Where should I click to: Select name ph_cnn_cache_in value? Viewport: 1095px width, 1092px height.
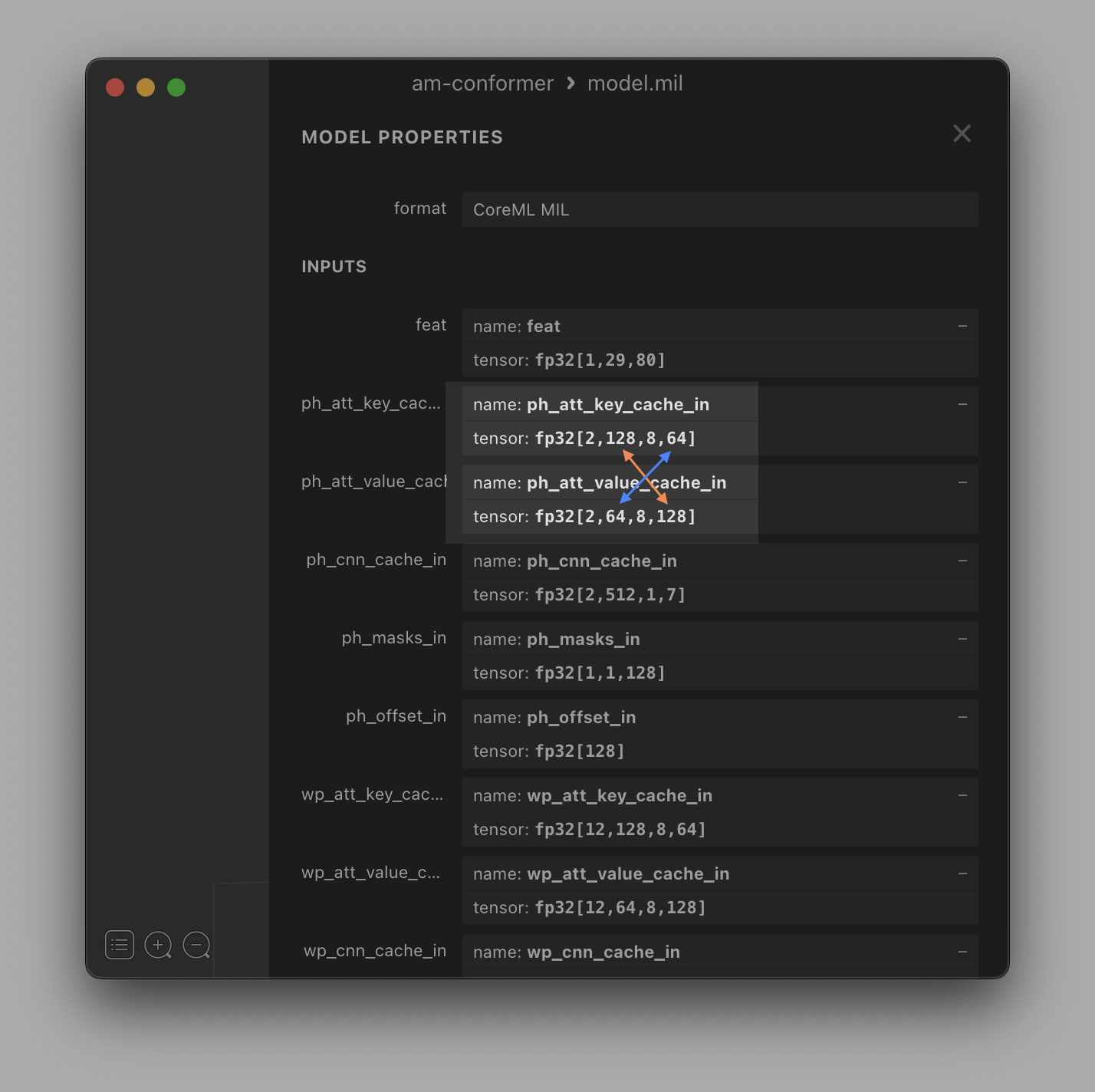click(x=602, y=561)
